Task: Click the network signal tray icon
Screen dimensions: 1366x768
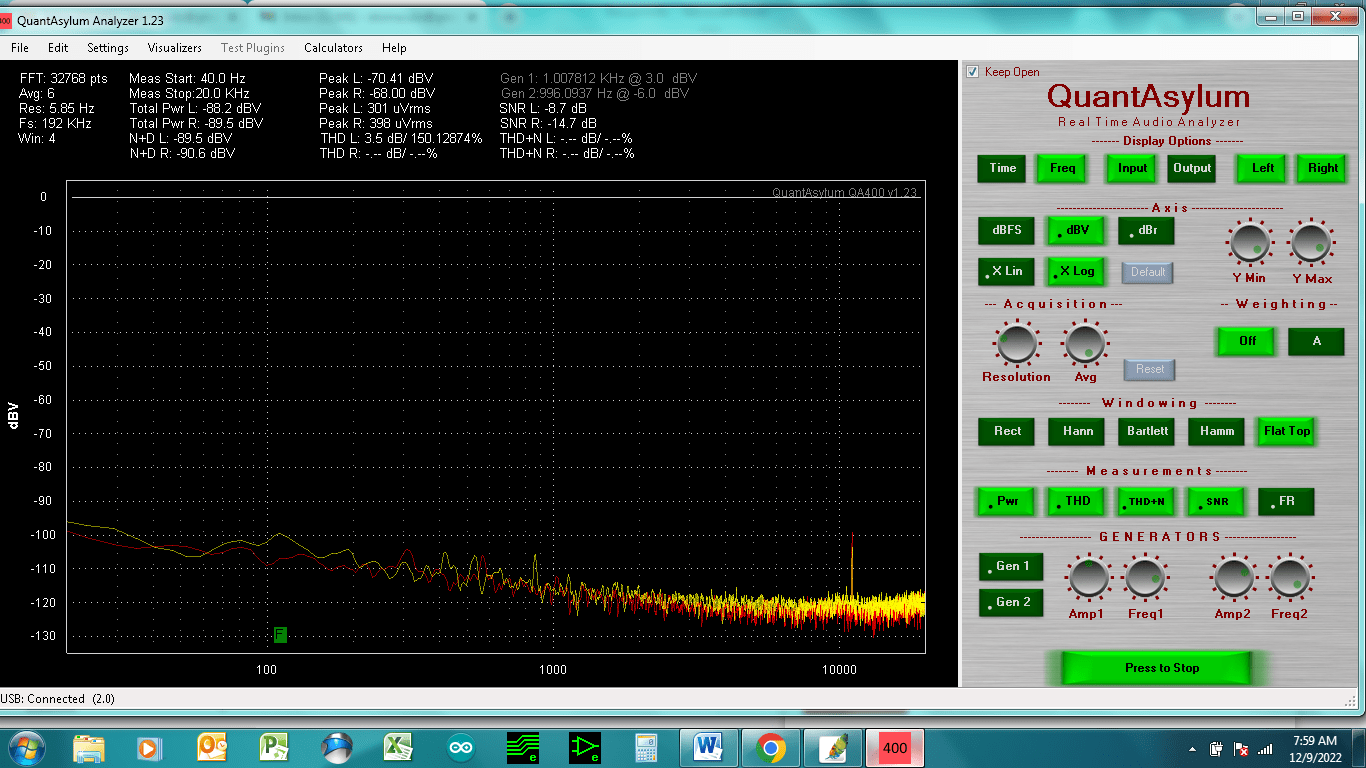Action: (x=1265, y=749)
